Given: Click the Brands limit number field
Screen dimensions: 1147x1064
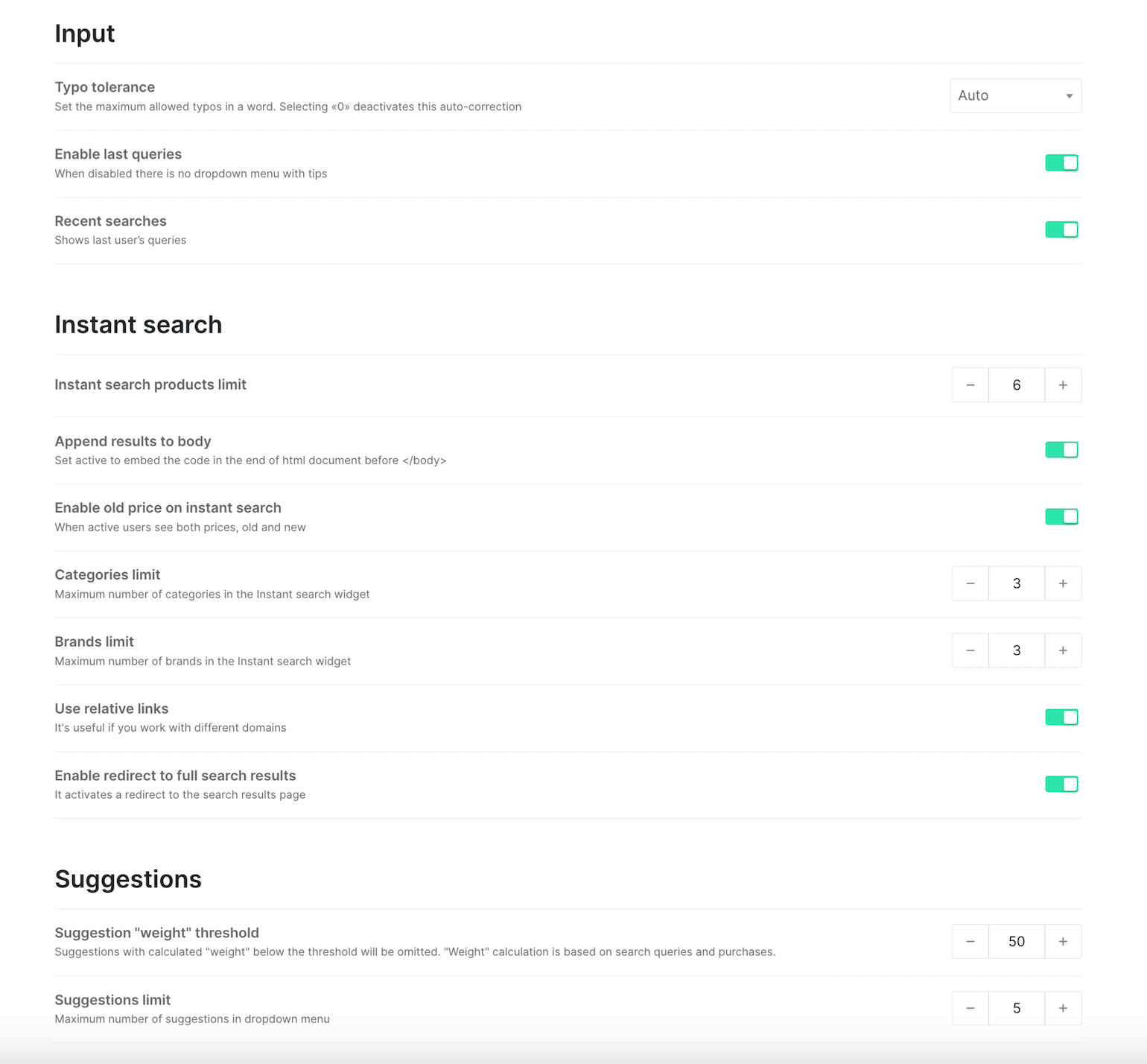Looking at the screenshot, I should (x=1017, y=650).
